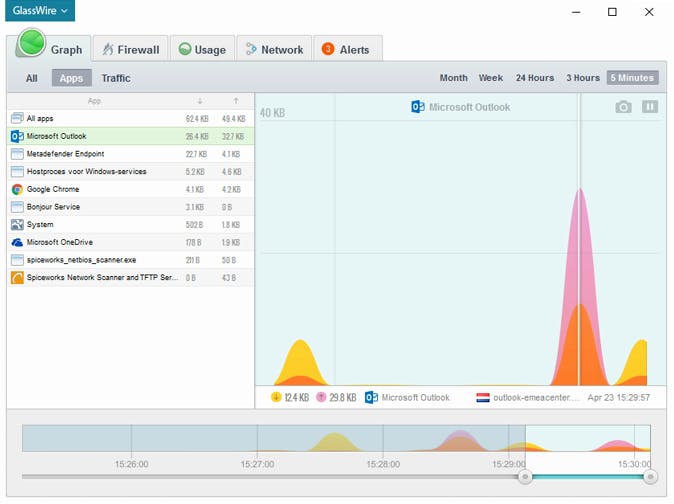Click the Google Chrome icon
Viewport: 674px width, 504px height.
17,189
